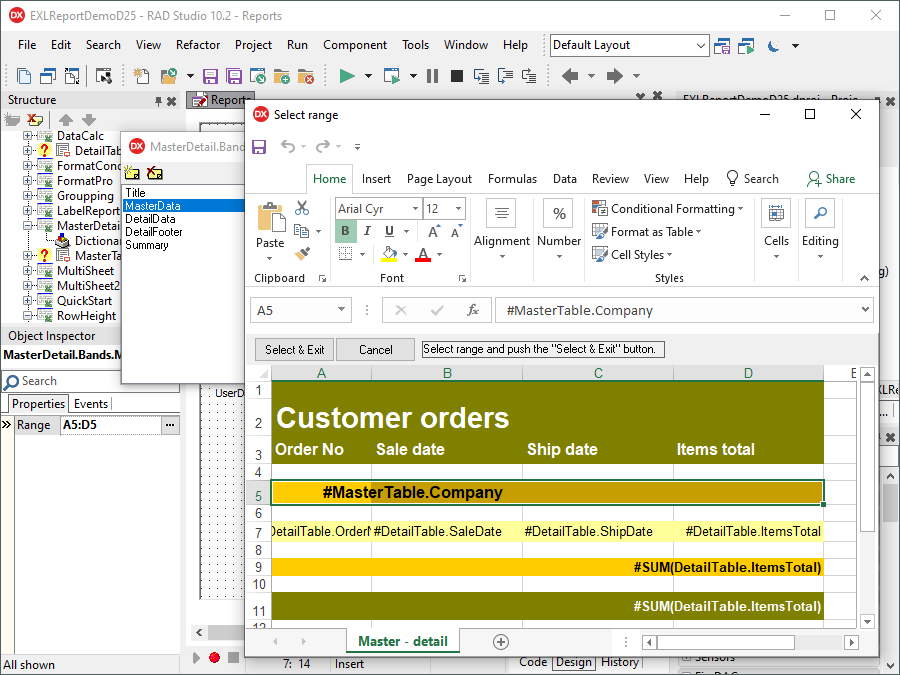Open the Component menu in RAD Studio
This screenshot has height=675, width=900.
(355, 45)
